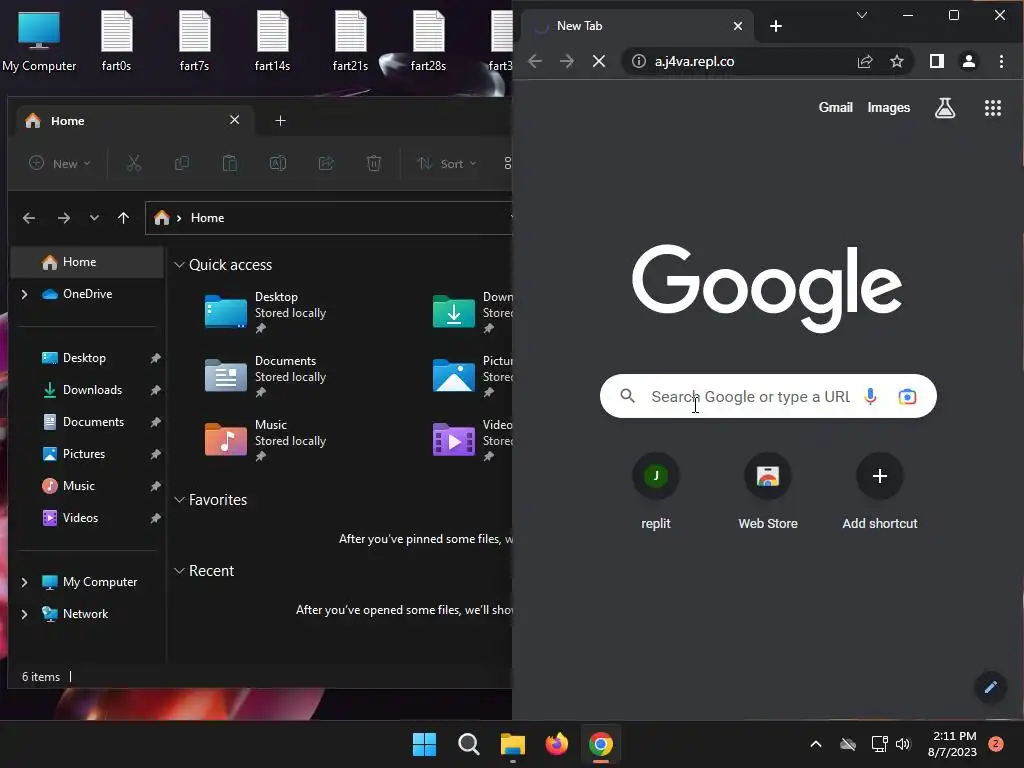Screen dimensions: 1024x768
Task: Bookmark this page with the star icon
Action: 897,61
